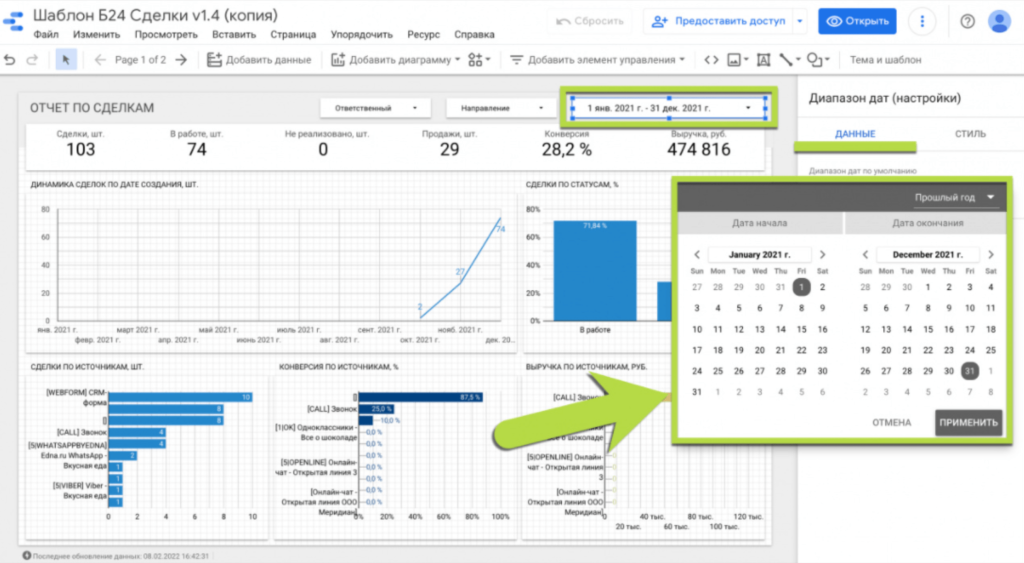The width and height of the screenshot is (1024, 563).
Task: Go to the next report page
Action: click(180, 60)
